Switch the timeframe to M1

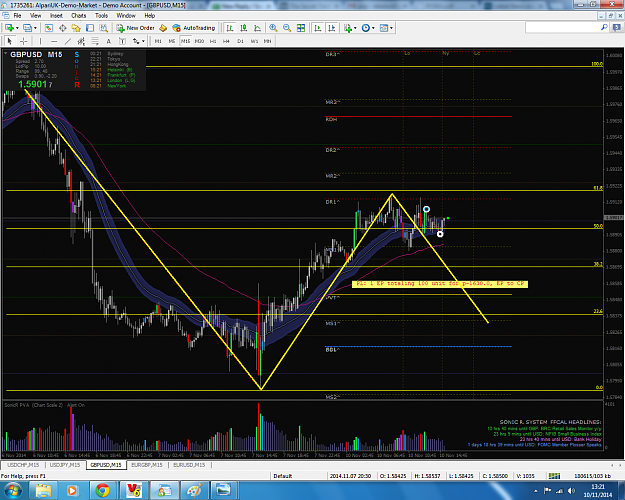pyautogui.click(x=158, y=41)
